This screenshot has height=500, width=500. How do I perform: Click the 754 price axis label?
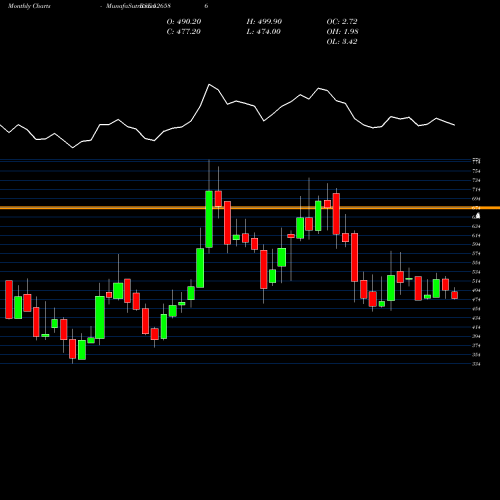[476, 171]
